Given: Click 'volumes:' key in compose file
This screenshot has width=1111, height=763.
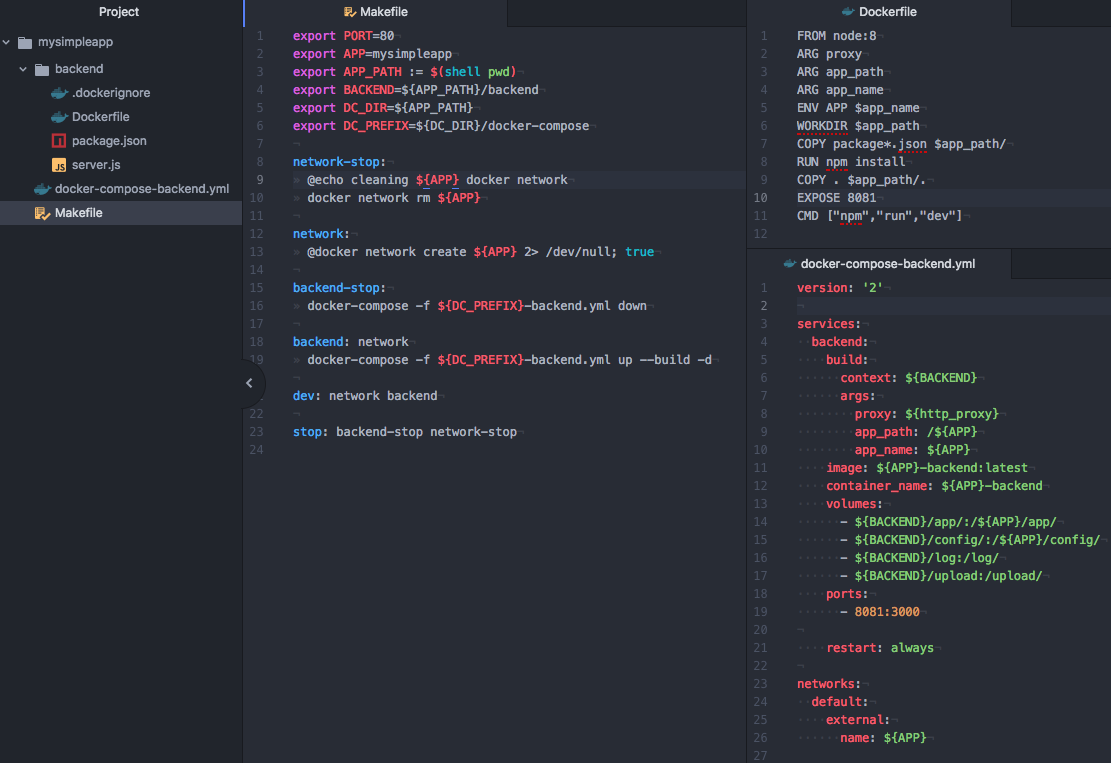Looking at the screenshot, I should (854, 504).
